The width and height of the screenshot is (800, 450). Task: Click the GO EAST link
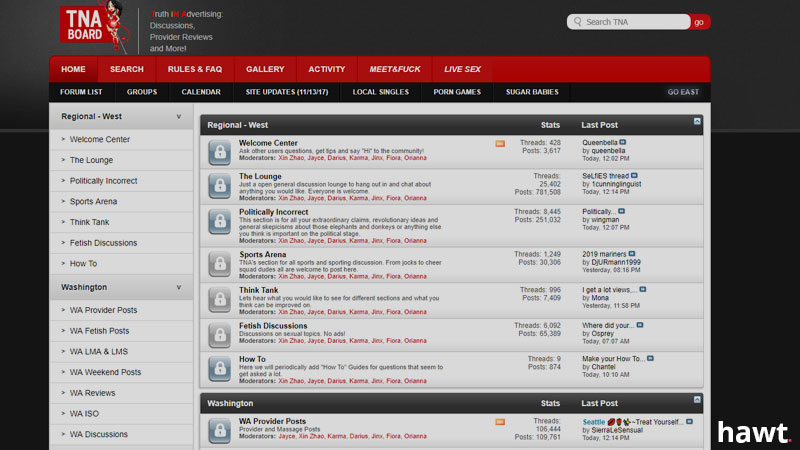(x=683, y=92)
